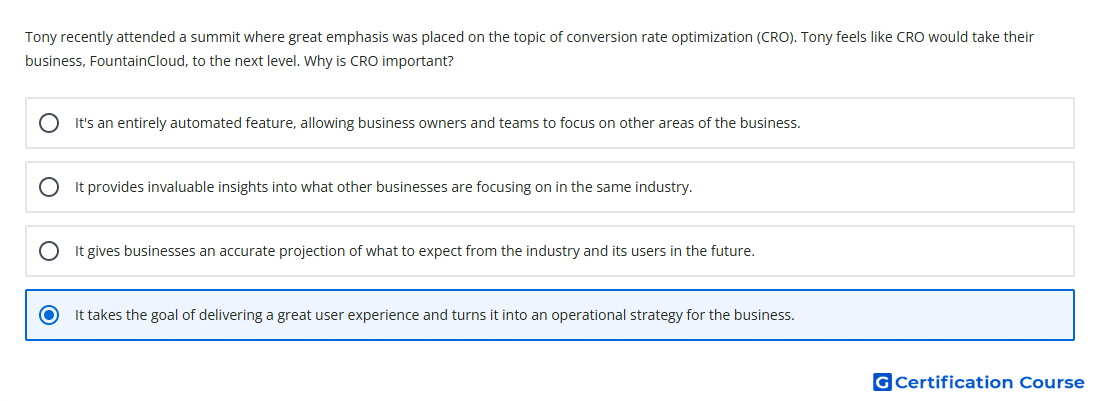The image size is (1100, 401).
Task: Click the selected radio for great user experience
Action: pyautogui.click(x=49, y=315)
